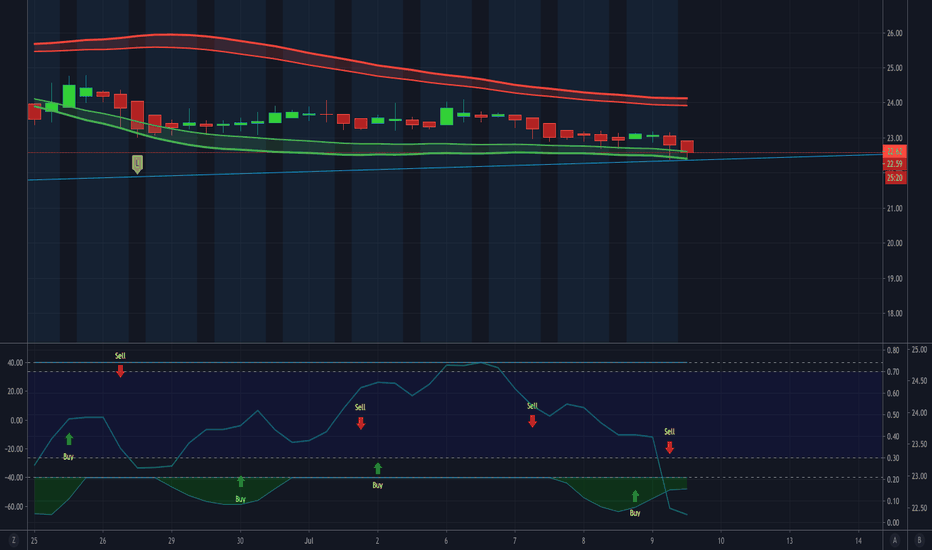932x550 pixels.
Task: Click date label 14 on the time axis
Action: [x=858, y=540]
